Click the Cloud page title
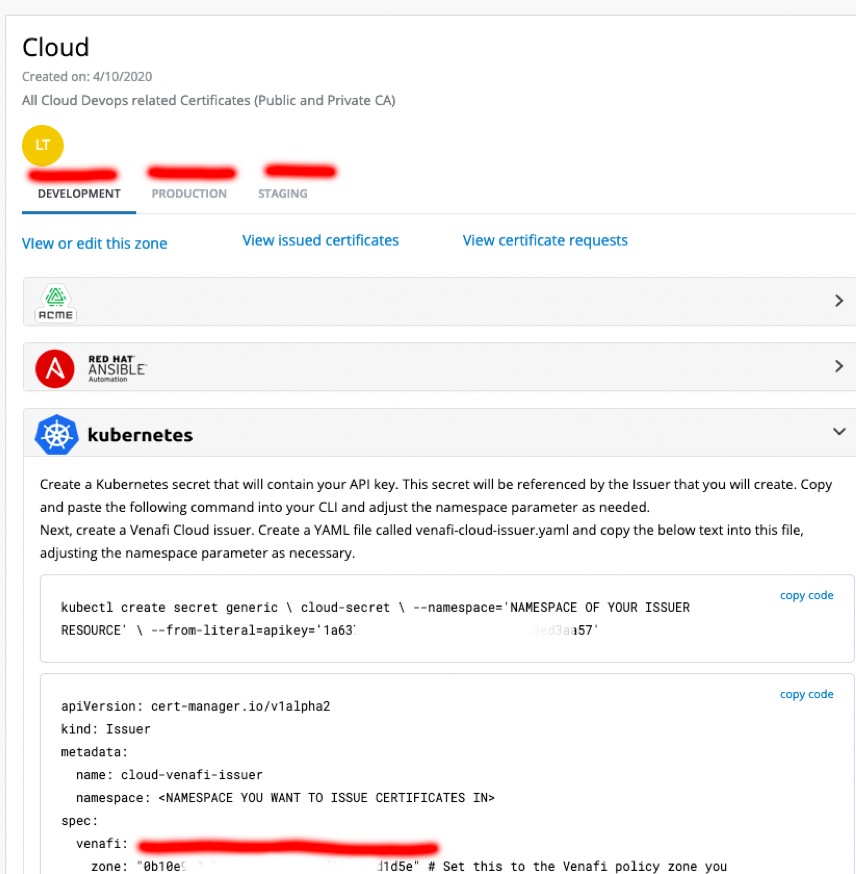Viewport: 856px width, 874px height. pyautogui.click(x=56, y=47)
